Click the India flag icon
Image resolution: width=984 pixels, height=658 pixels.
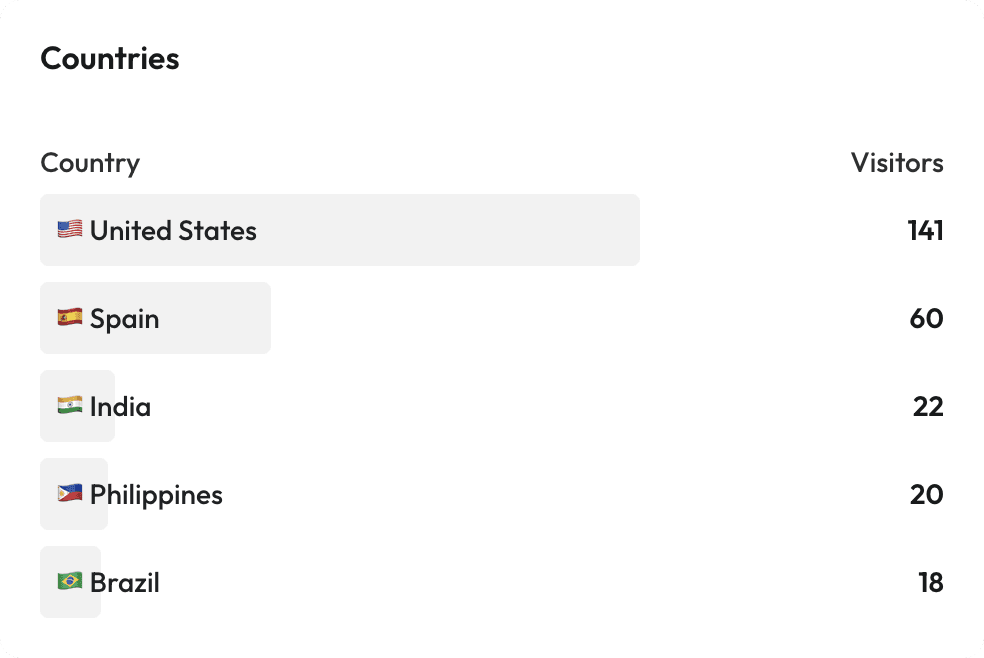[68, 406]
